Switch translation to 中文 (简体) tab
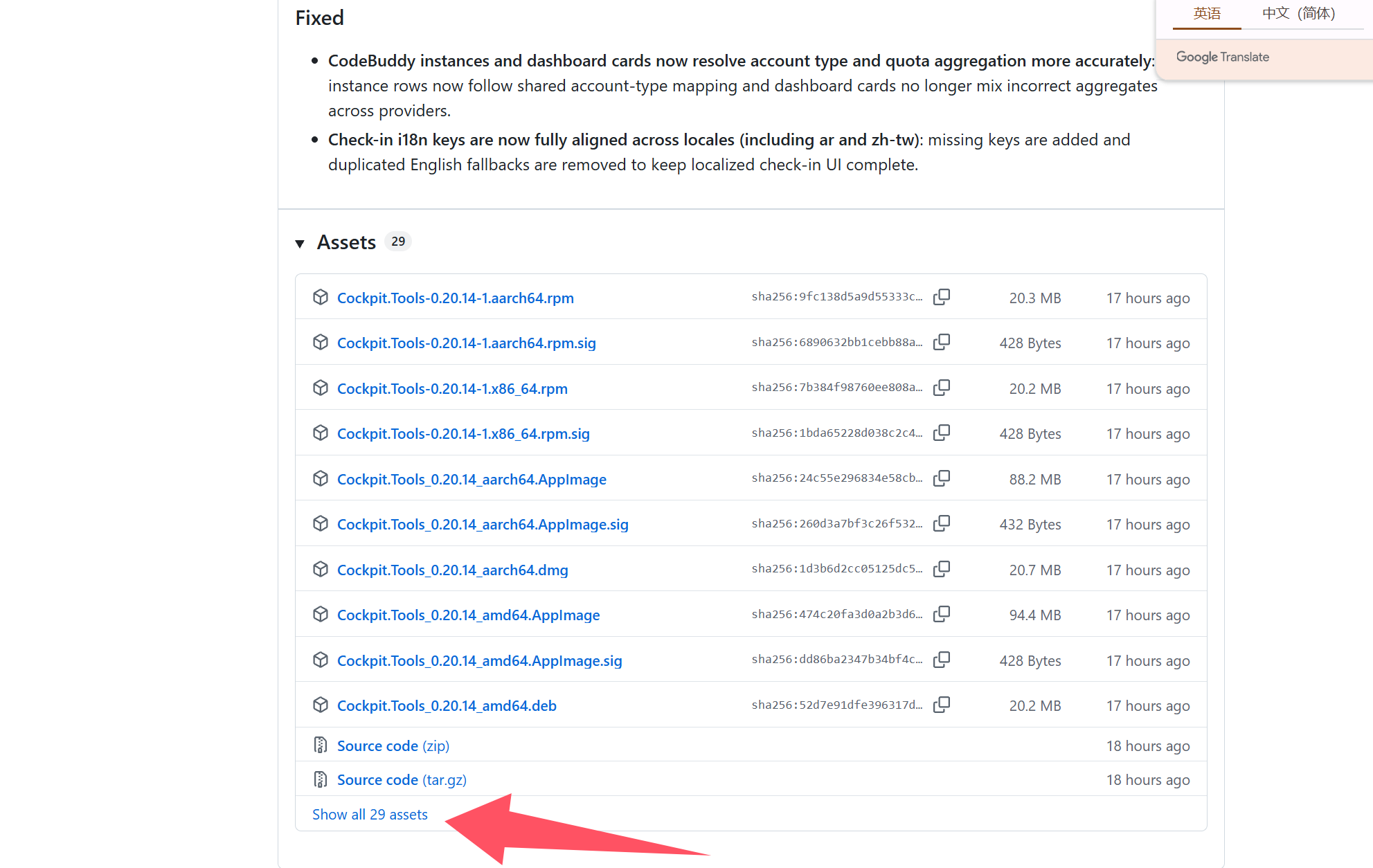 (1298, 14)
